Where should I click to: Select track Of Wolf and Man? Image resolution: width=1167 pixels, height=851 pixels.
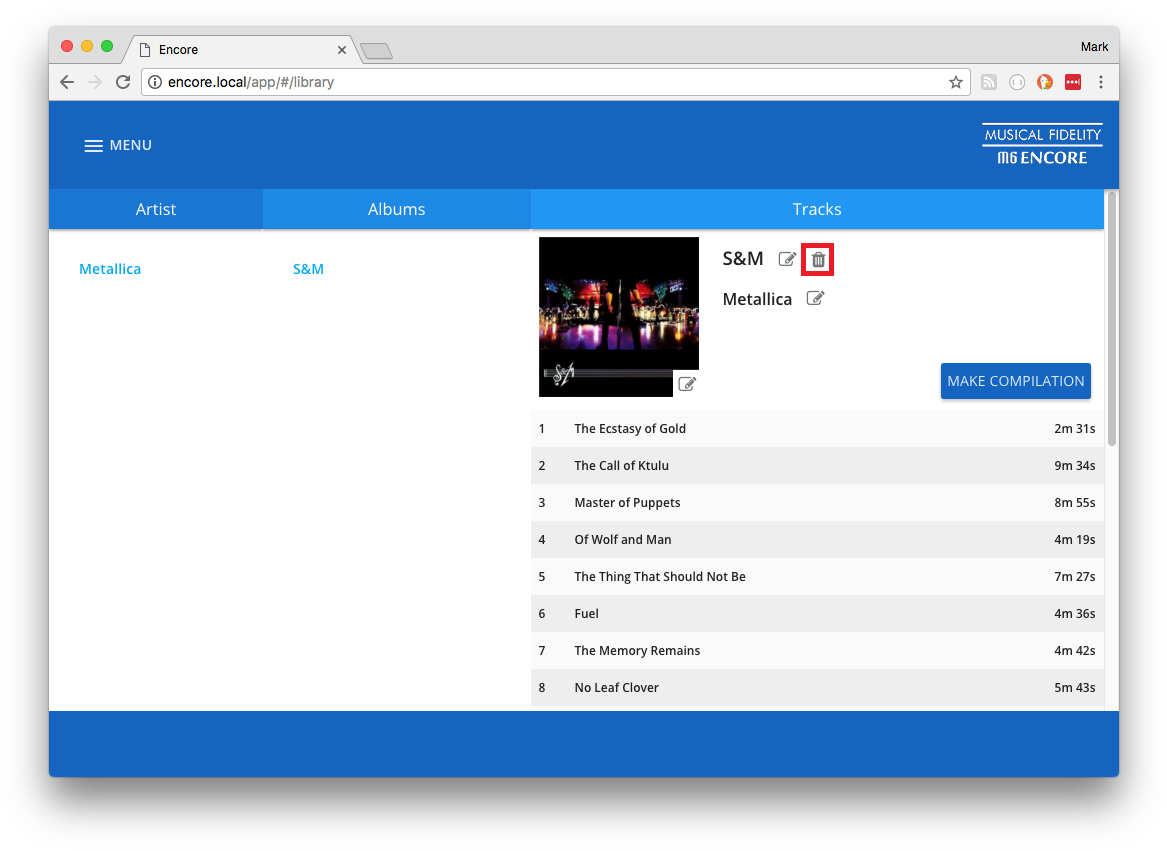coord(817,540)
